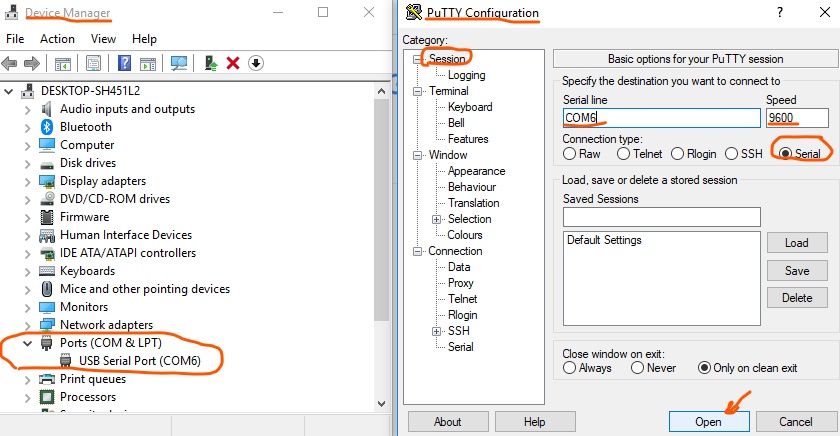
Task: Open the View menu in Device Manager
Action: pos(104,39)
